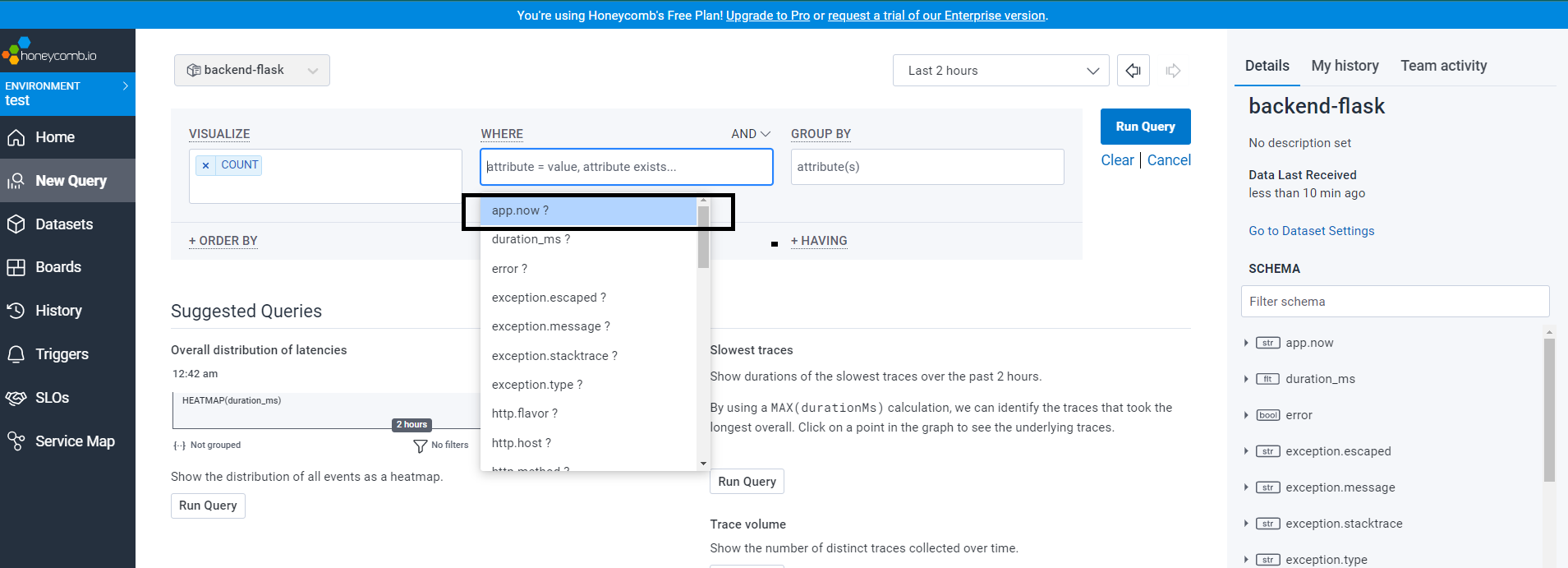1568x568 pixels.
Task: Choose error ? in the dropdown list
Action: pyautogui.click(x=588, y=269)
